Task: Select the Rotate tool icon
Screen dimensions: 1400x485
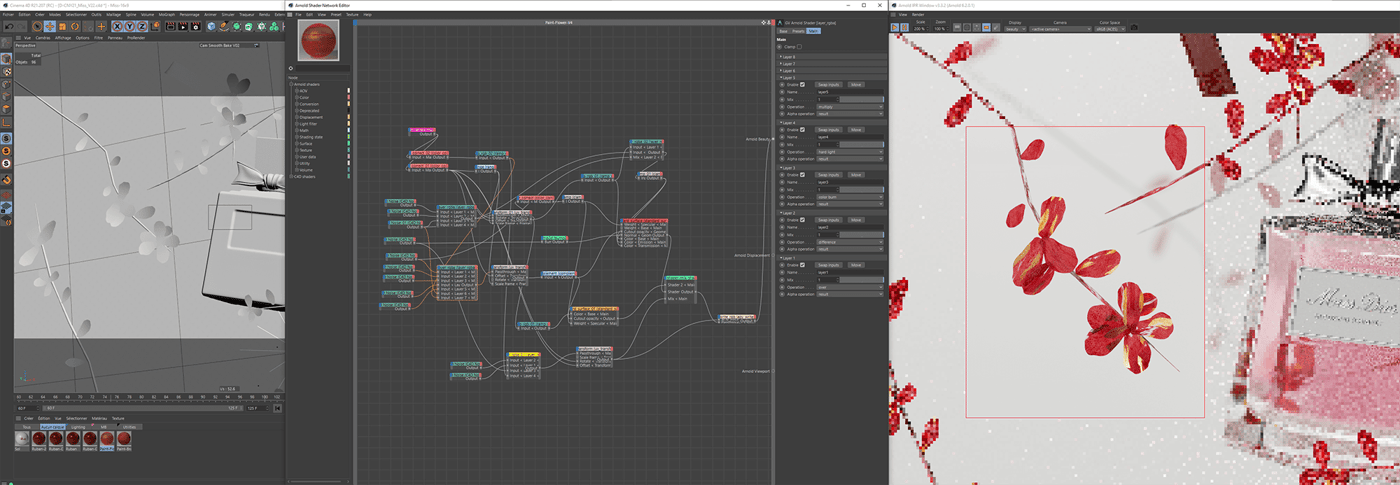Action: click(76, 27)
